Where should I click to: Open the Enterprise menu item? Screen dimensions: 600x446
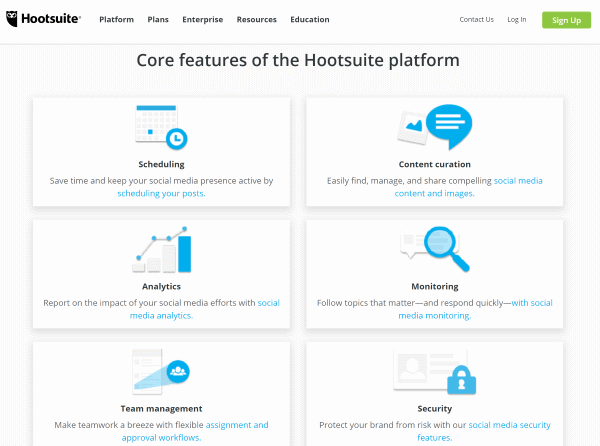[202, 20]
